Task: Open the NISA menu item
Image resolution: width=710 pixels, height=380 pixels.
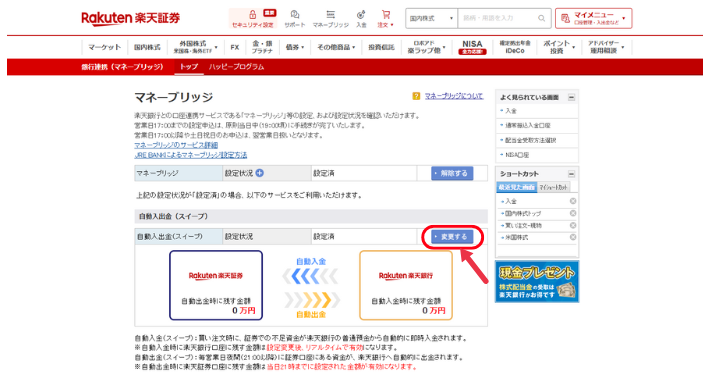Action: pyautogui.click(x=472, y=47)
